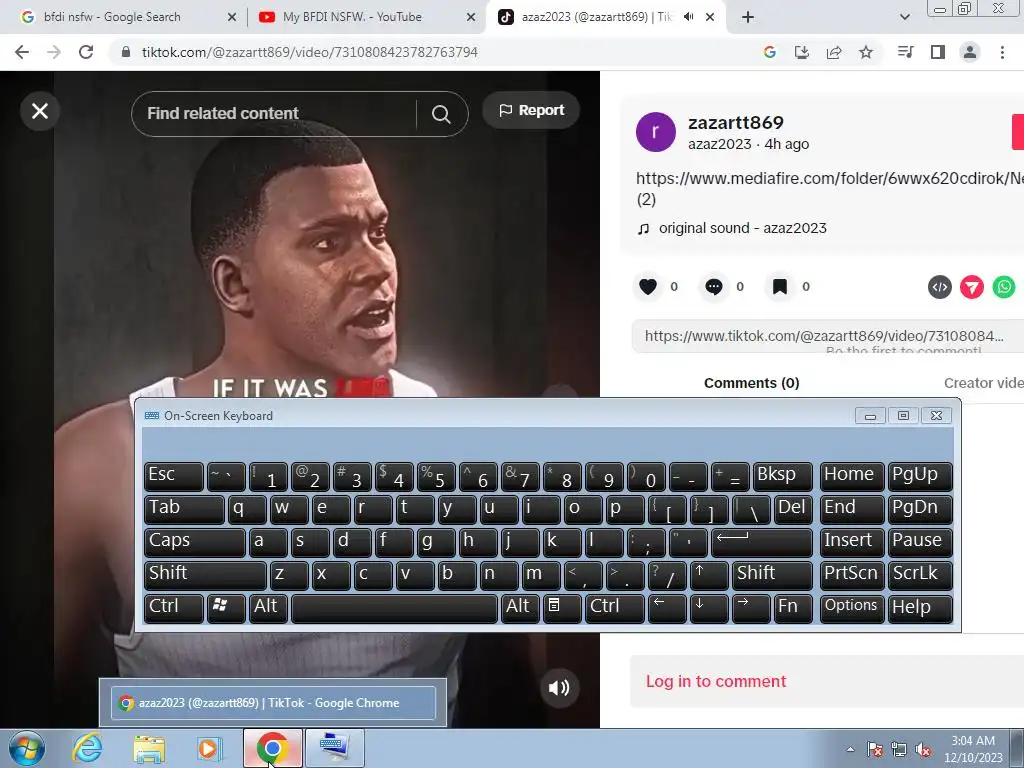
Task: Click the embed code icon
Action: pyautogui.click(x=940, y=287)
